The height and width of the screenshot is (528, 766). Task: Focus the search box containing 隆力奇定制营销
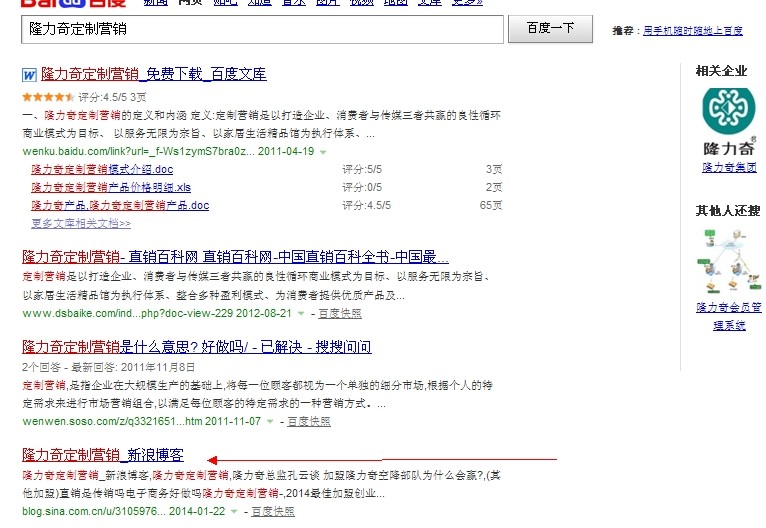tap(262, 29)
